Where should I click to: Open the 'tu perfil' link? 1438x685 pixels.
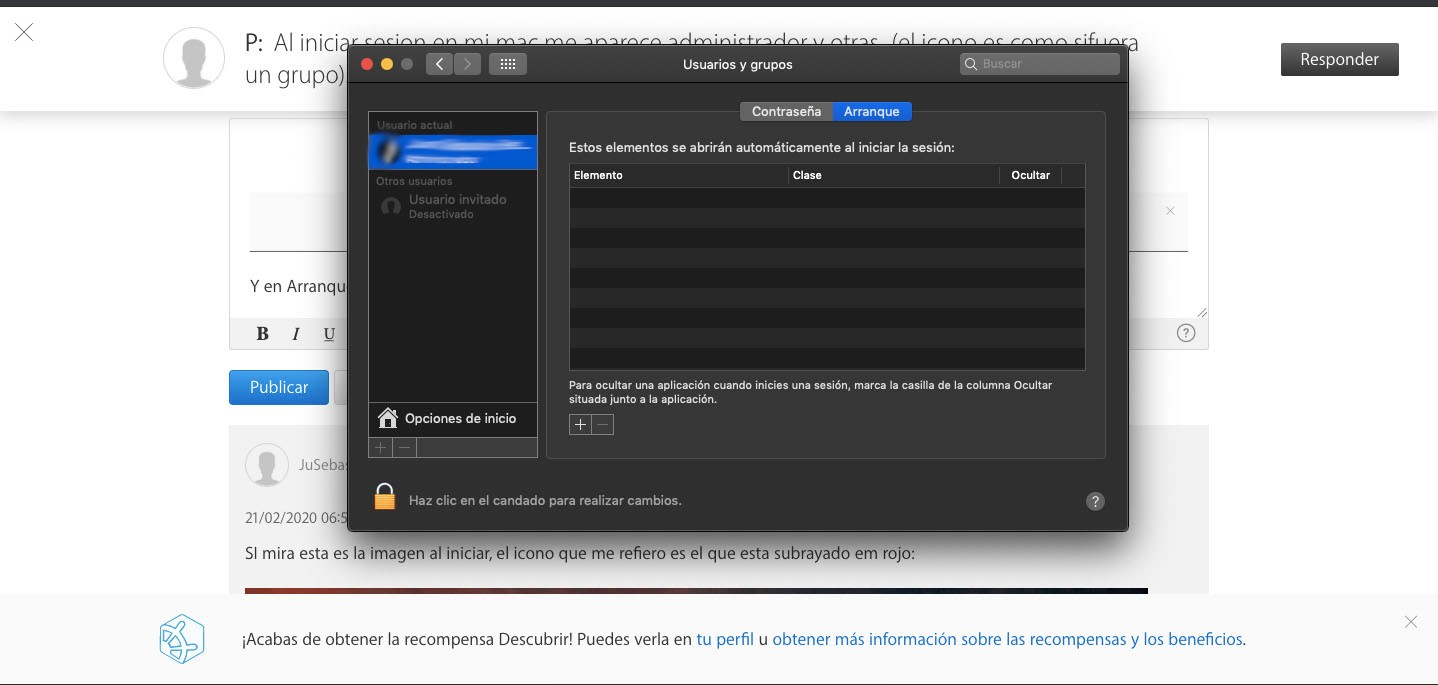[725, 639]
